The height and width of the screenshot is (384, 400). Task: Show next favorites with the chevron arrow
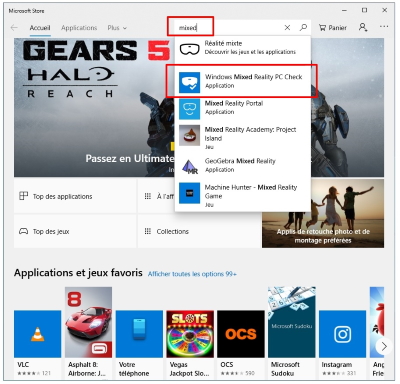pos(384,346)
